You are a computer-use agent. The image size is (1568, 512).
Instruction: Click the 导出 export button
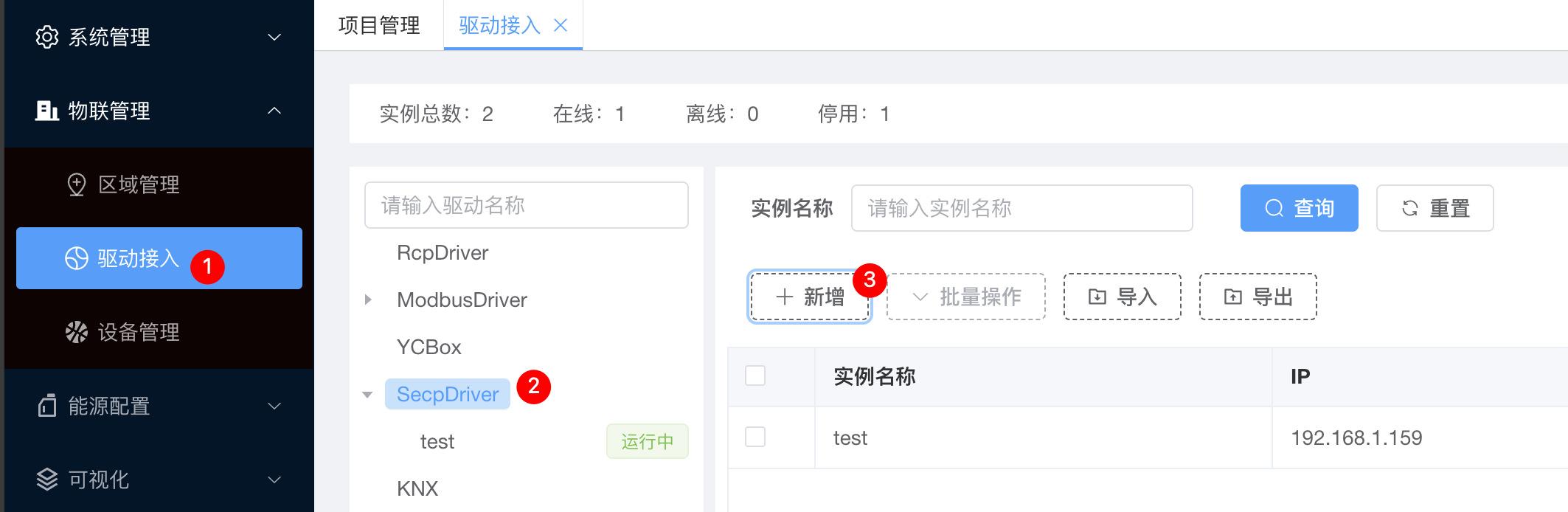click(x=1258, y=297)
